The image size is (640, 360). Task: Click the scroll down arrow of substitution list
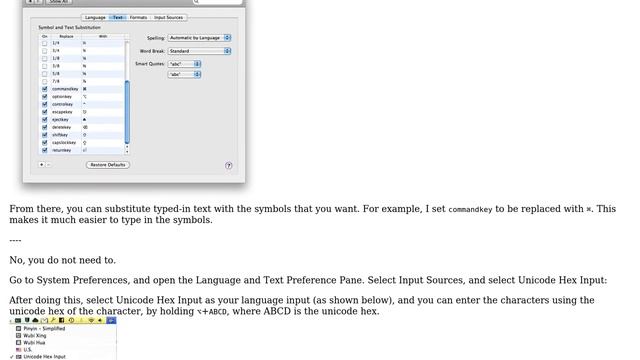click(x=127, y=151)
